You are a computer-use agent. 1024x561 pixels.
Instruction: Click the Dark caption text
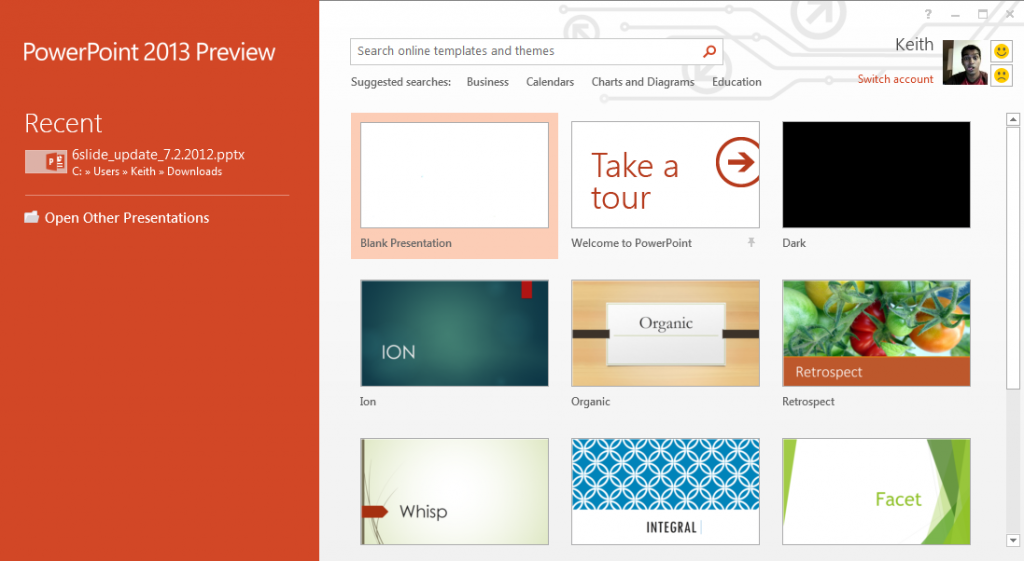[x=794, y=243]
